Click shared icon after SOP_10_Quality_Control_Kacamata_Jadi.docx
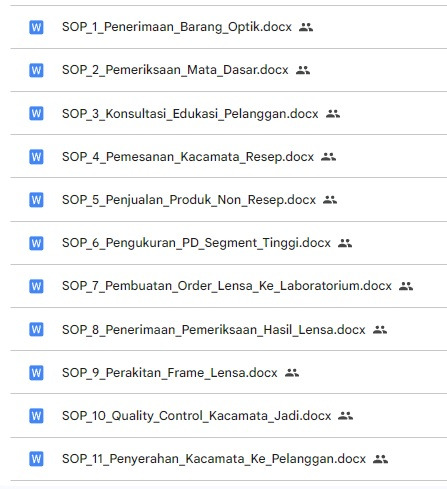This screenshot has width=447, height=489. point(345,416)
